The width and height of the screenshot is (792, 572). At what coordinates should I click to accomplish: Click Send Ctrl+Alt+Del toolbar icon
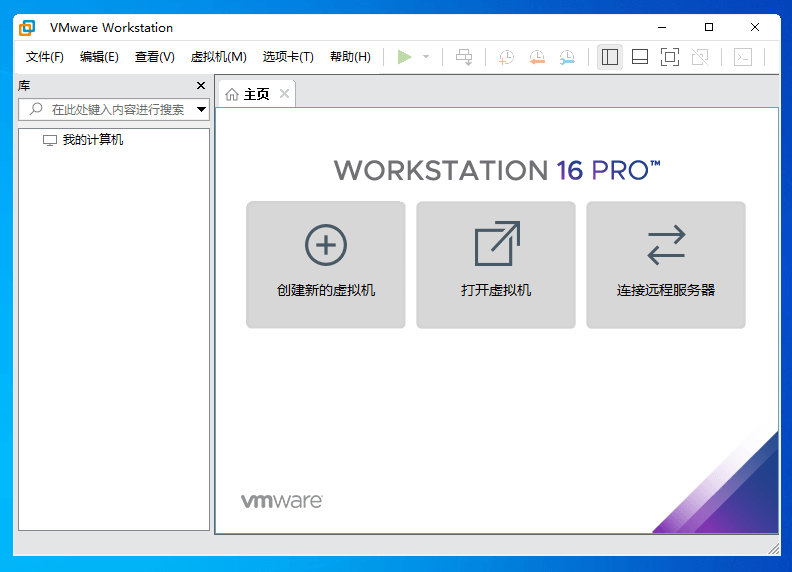click(x=464, y=57)
